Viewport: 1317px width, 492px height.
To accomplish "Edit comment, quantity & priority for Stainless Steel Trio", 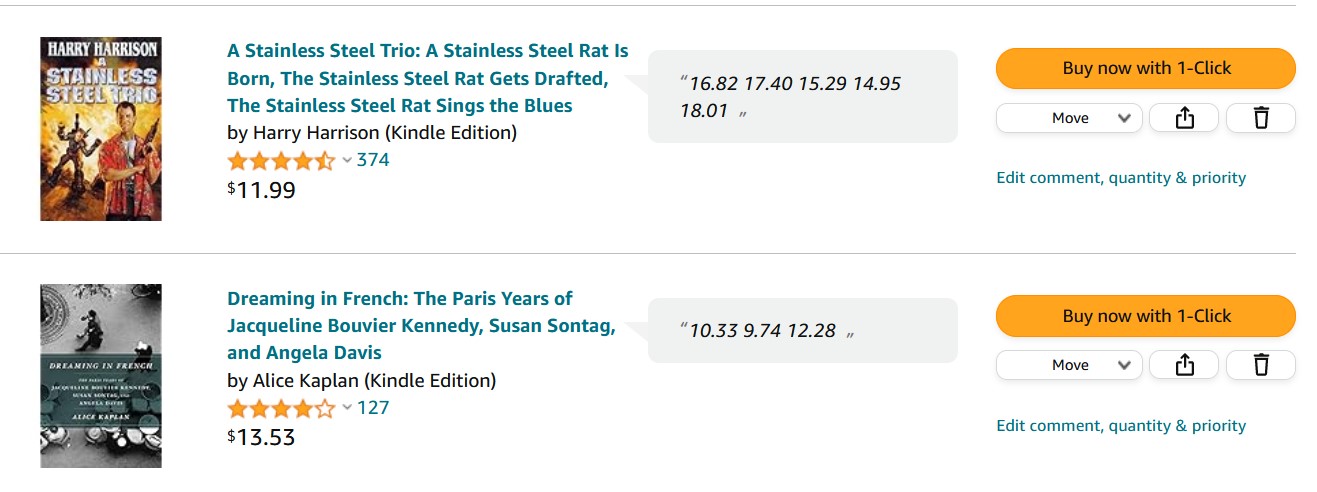I will (x=1121, y=178).
